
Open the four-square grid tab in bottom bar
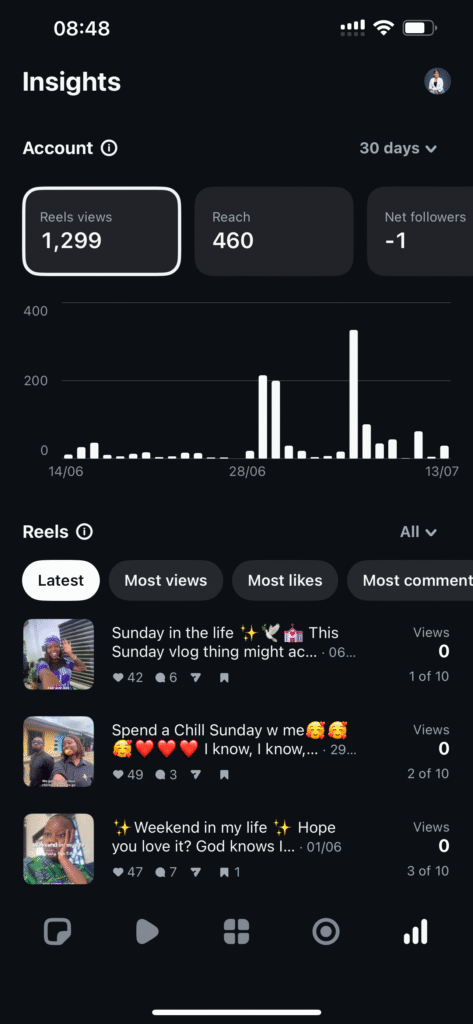(x=236, y=931)
